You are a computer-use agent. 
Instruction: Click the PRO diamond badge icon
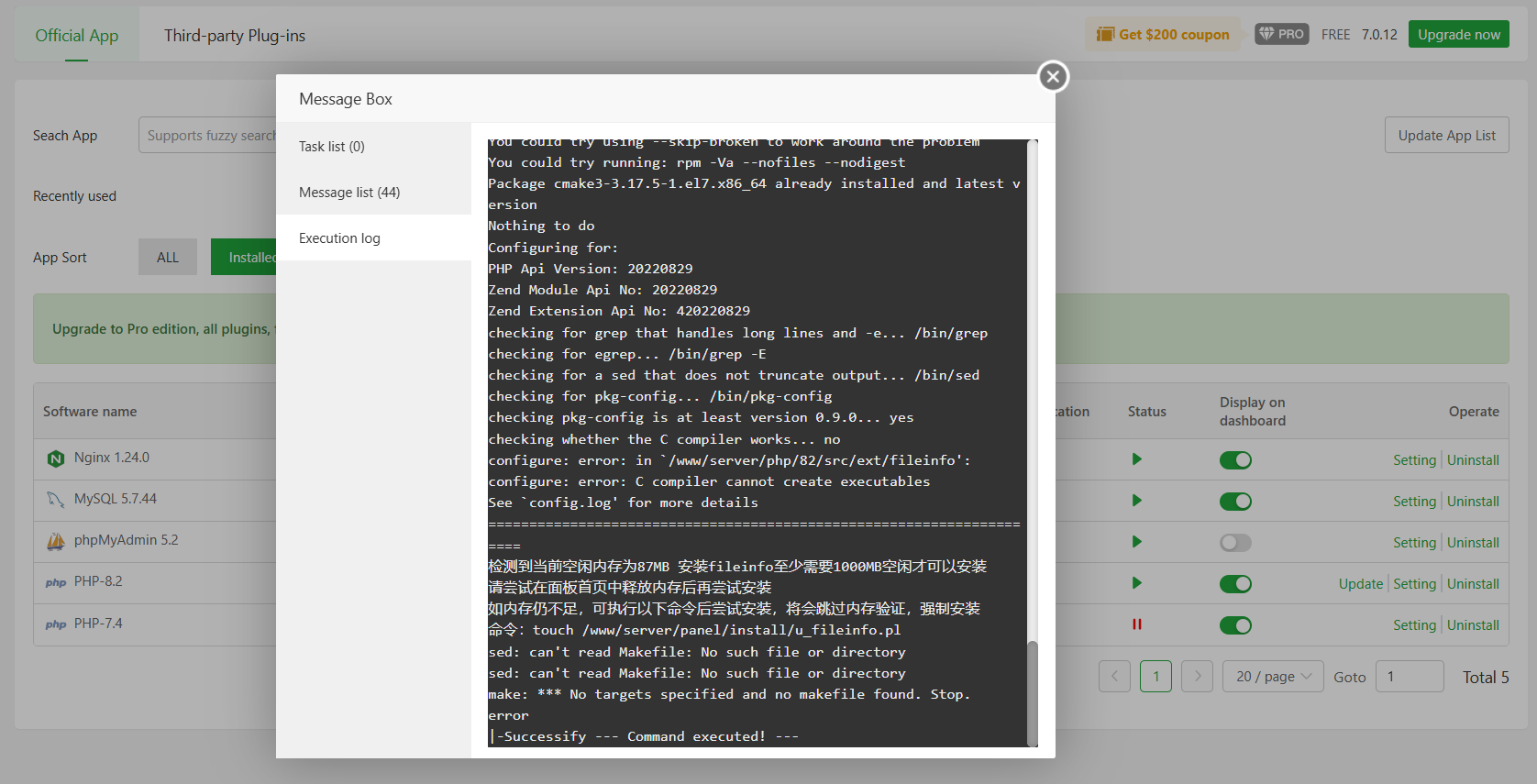click(1281, 34)
